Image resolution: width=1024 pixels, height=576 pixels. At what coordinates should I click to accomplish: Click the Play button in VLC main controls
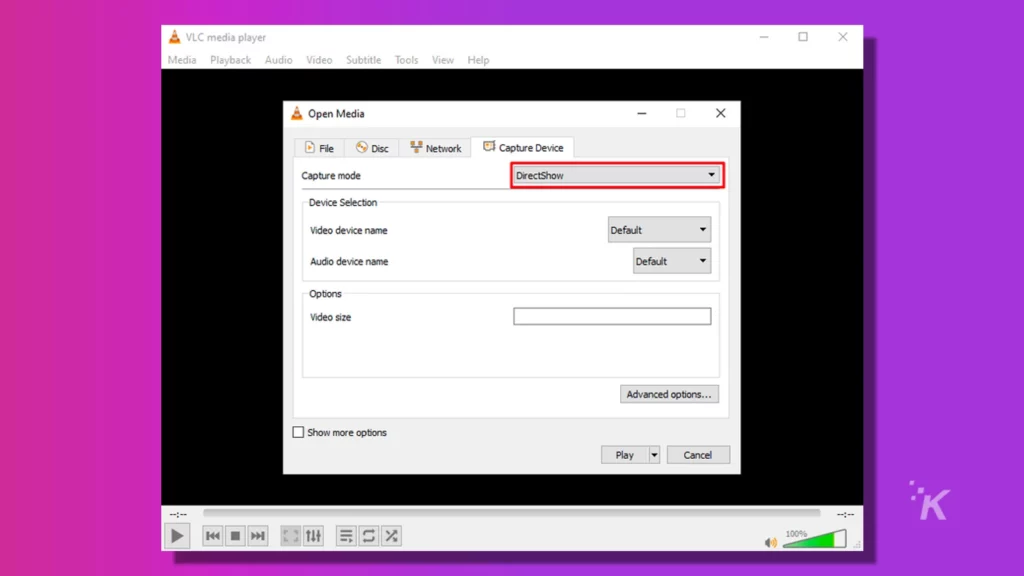(177, 536)
